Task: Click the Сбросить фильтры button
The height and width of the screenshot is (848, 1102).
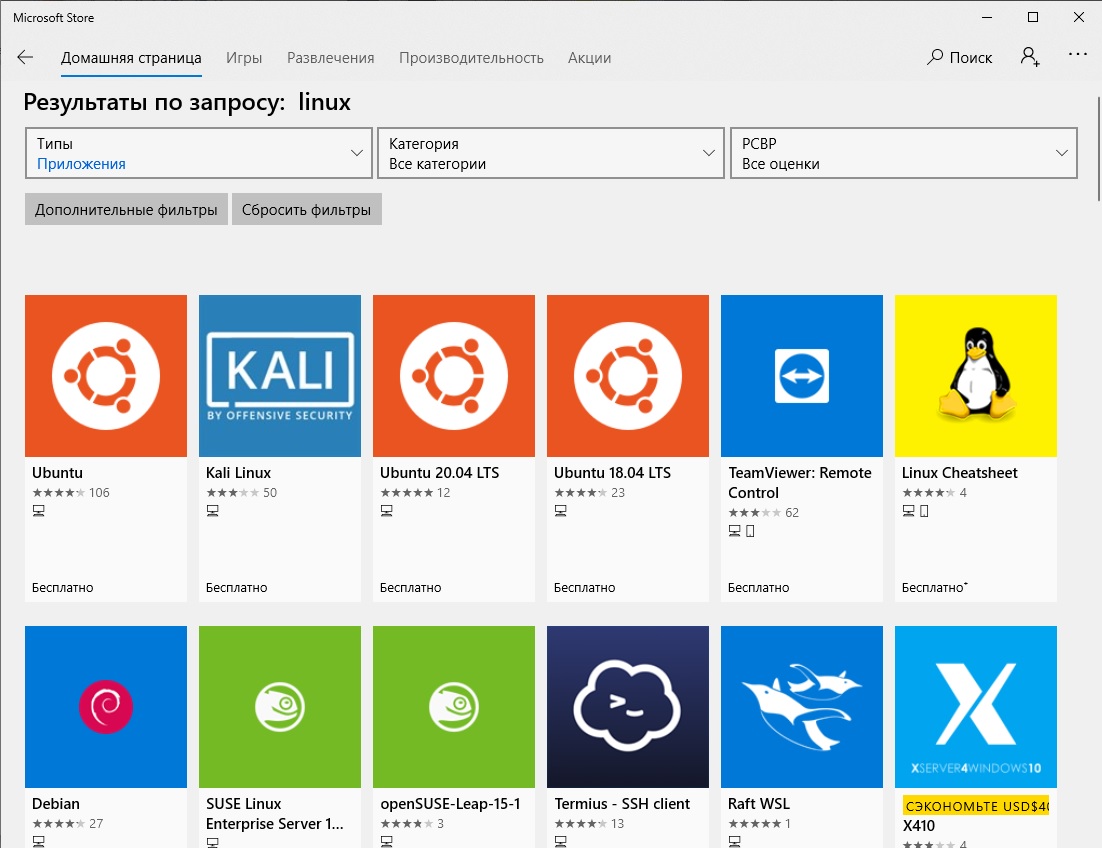Action: click(x=306, y=209)
